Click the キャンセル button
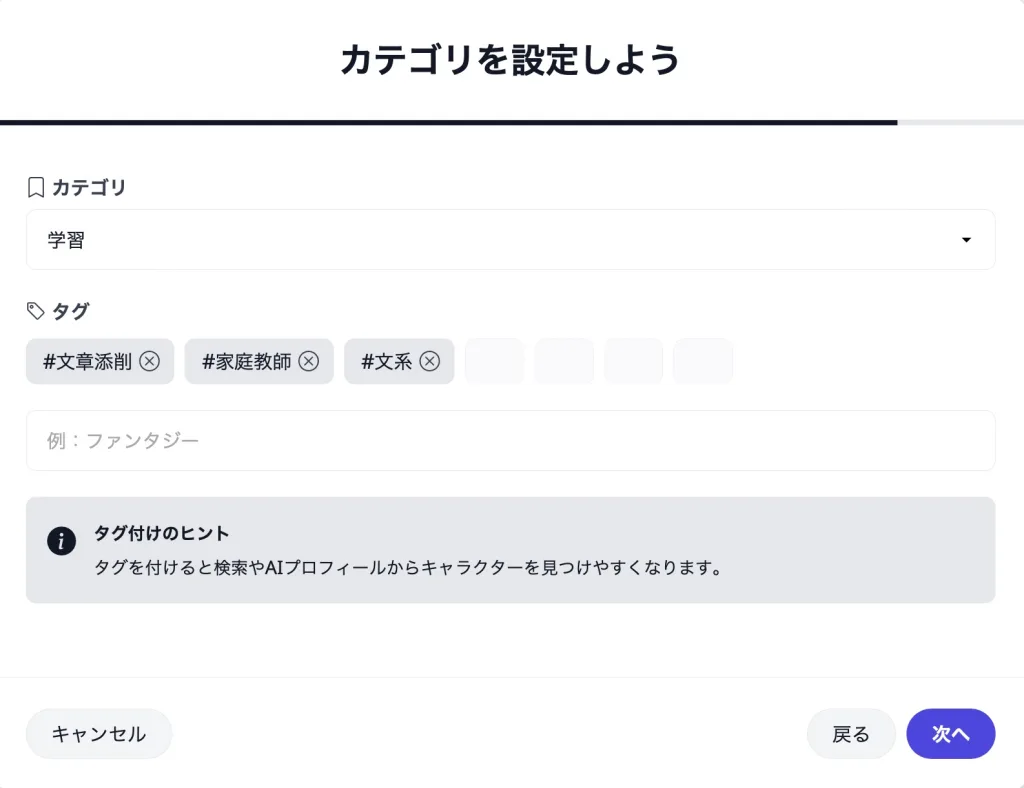Viewport: 1024px width, 788px height. click(99, 734)
